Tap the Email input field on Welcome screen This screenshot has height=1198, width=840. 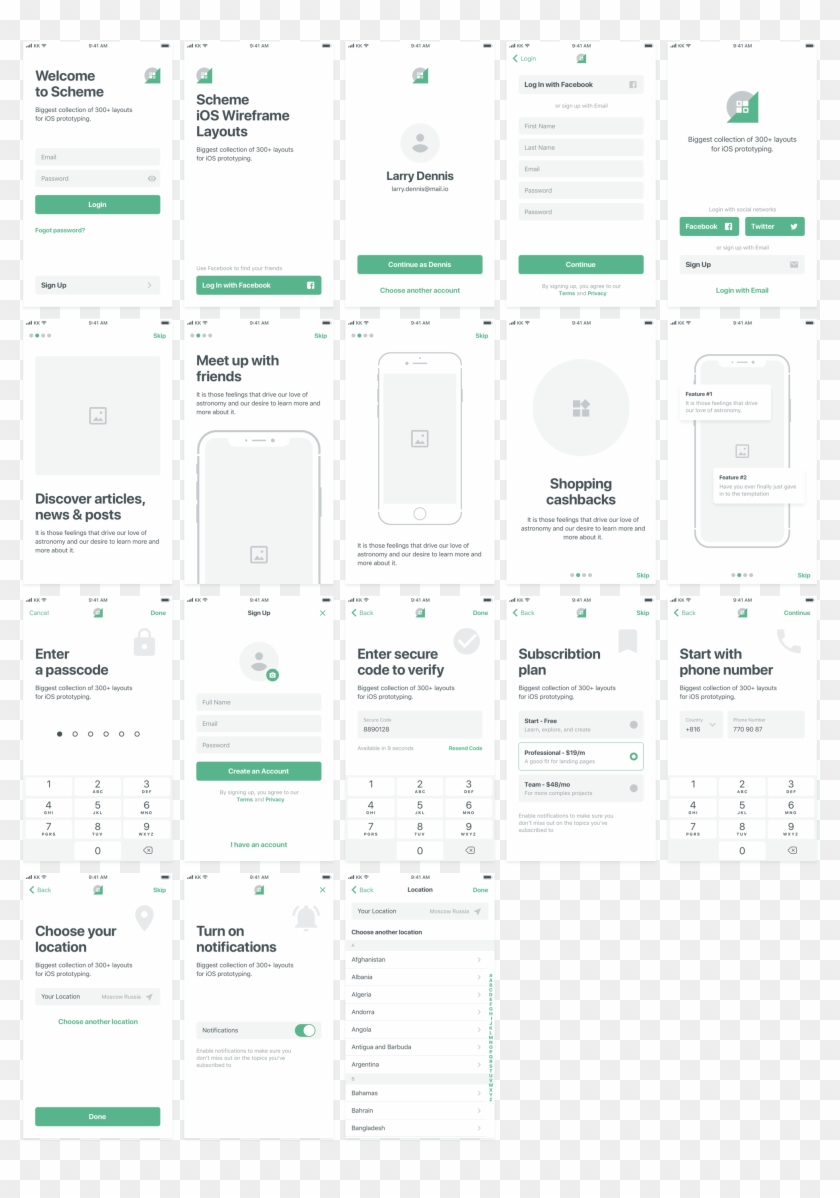tap(97, 157)
